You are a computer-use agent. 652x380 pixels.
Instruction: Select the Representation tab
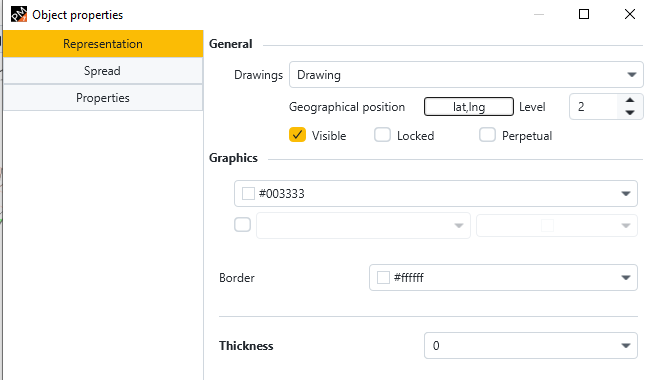[x=103, y=44]
